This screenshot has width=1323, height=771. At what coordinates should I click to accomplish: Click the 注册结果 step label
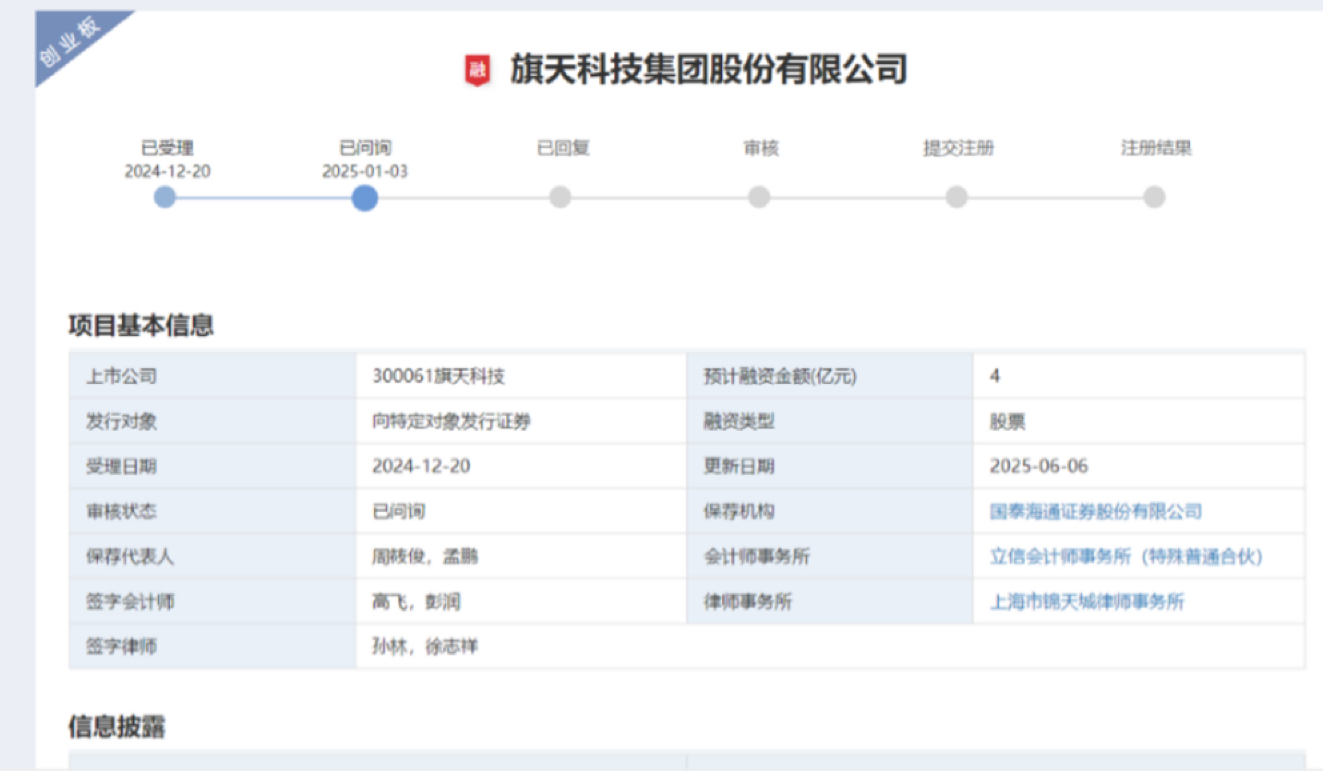(1156, 149)
